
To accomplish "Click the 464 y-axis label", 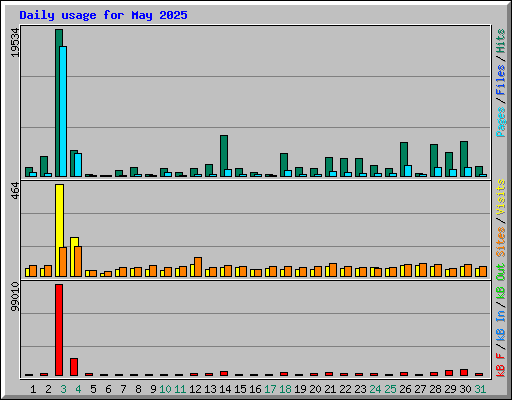I will pos(15,191).
